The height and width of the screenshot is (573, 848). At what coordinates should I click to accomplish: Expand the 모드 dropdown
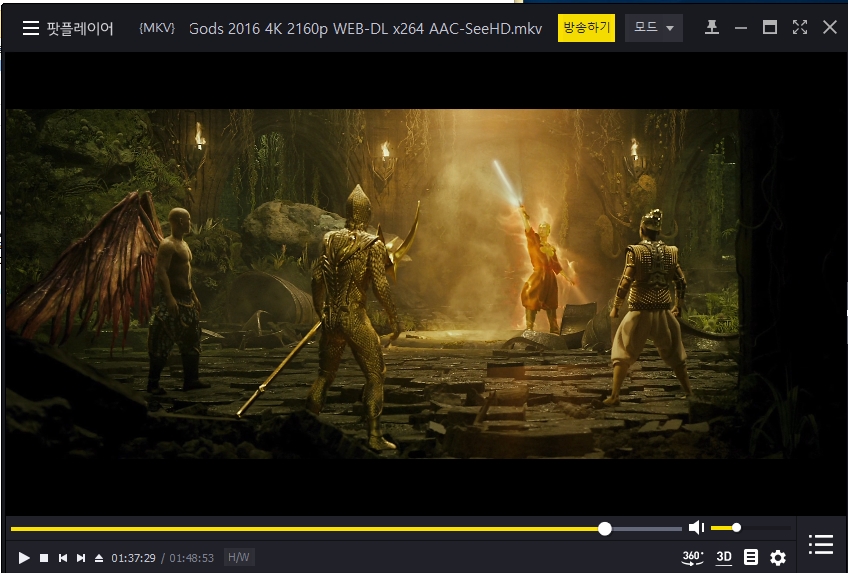coord(654,28)
